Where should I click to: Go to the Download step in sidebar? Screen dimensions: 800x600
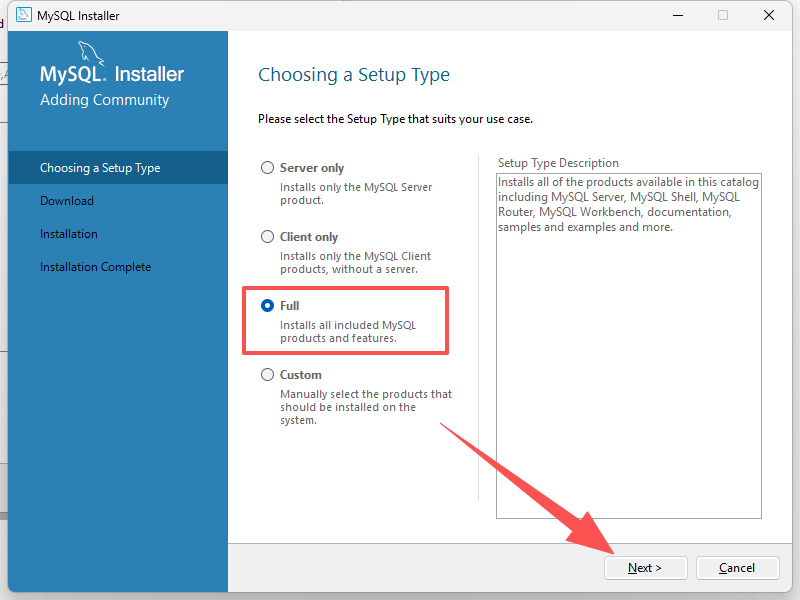67,201
